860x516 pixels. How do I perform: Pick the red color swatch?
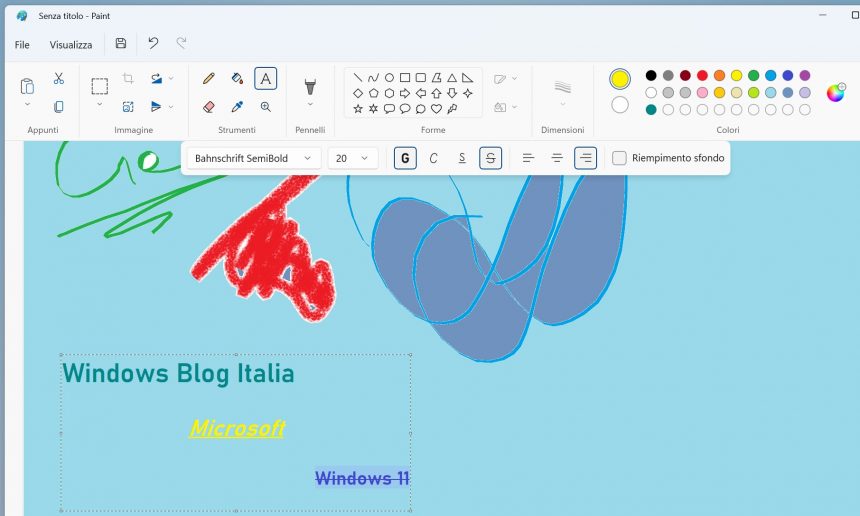pyautogui.click(x=703, y=75)
